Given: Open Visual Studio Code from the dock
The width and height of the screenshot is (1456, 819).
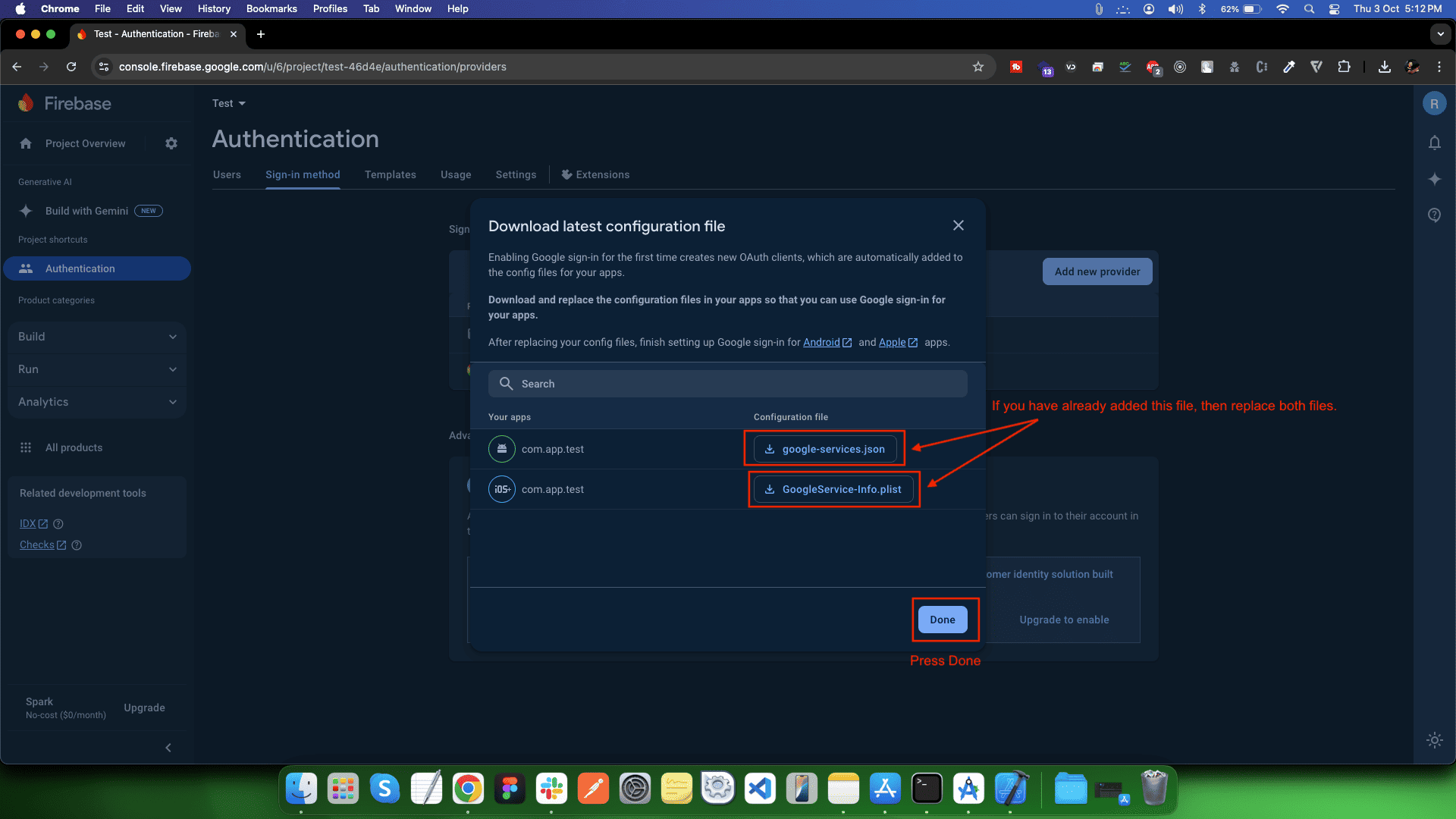Looking at the screenshot, I should (x=760, y=789).
